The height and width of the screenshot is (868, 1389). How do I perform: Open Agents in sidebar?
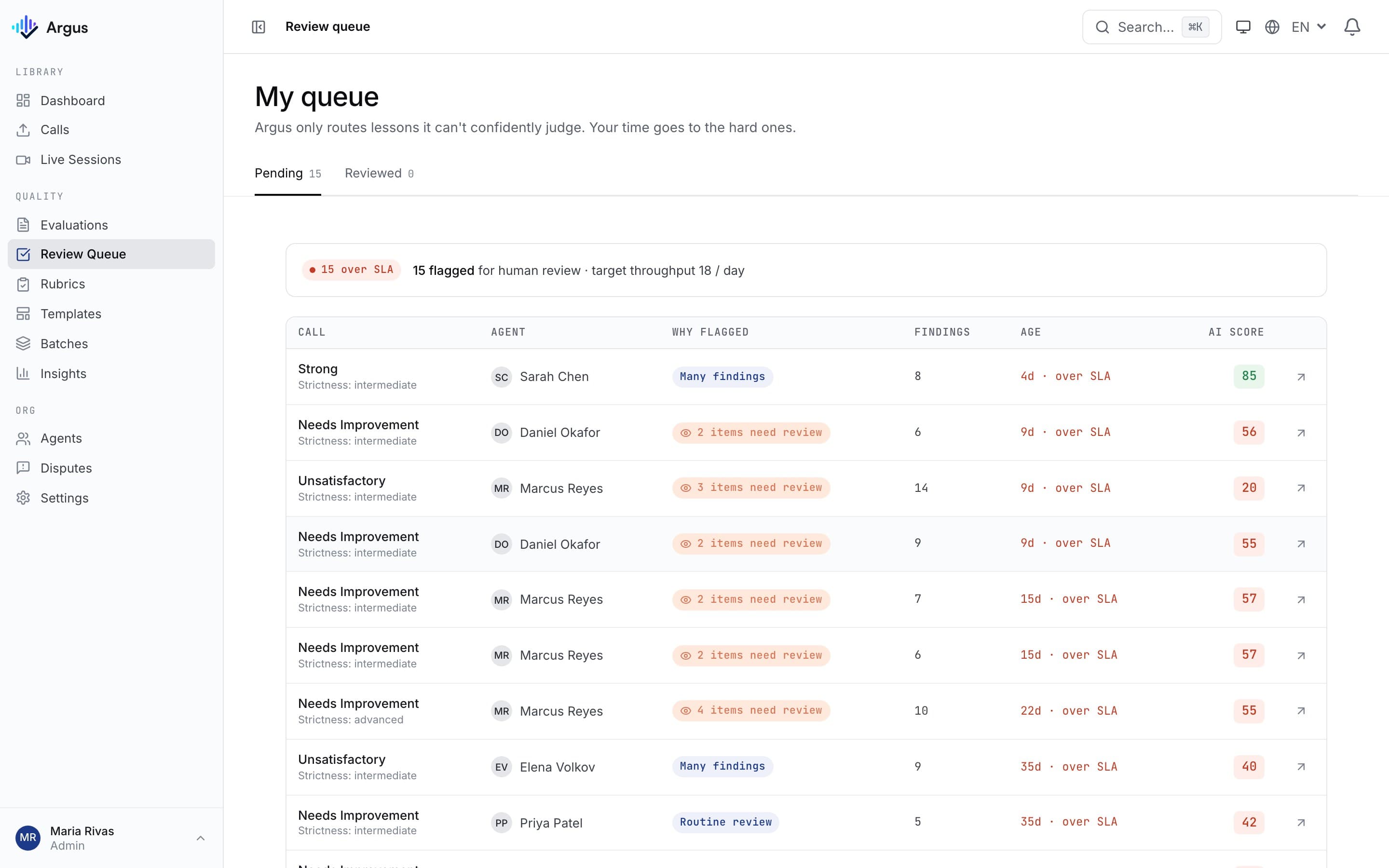111,439
